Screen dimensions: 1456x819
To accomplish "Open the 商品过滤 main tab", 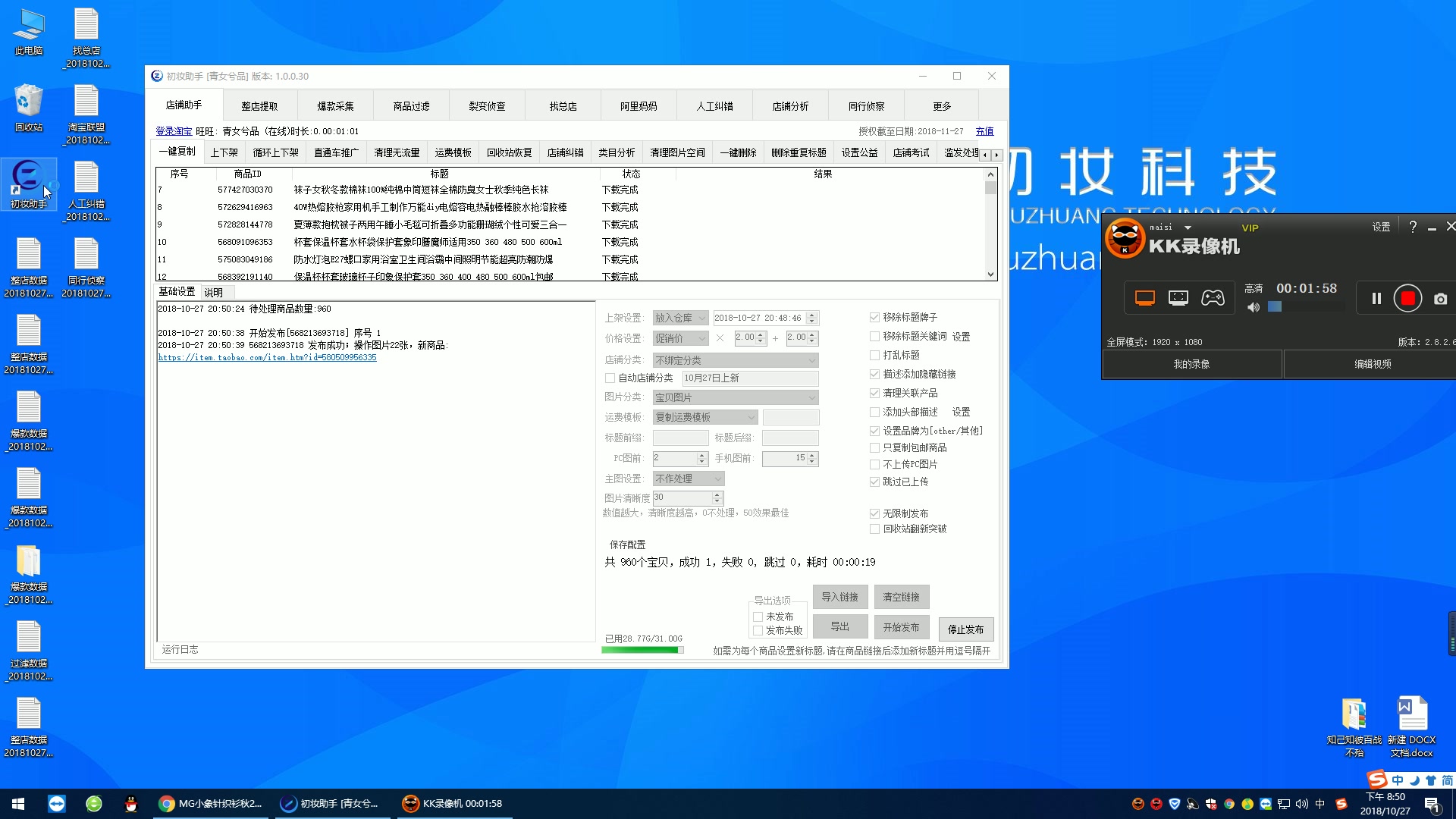I will [x=411, y=106].
